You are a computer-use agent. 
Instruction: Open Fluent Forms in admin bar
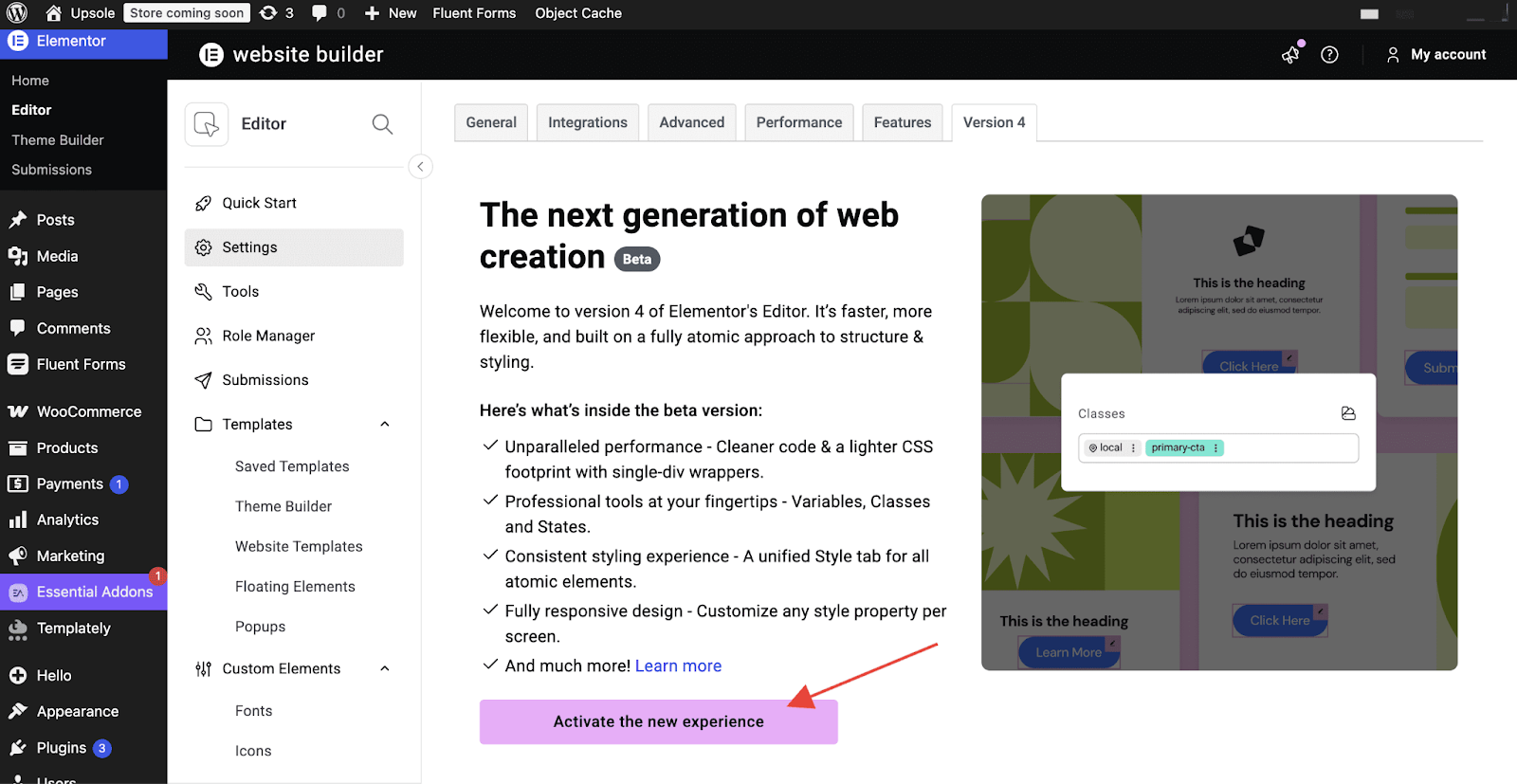[x=474, y=13]
